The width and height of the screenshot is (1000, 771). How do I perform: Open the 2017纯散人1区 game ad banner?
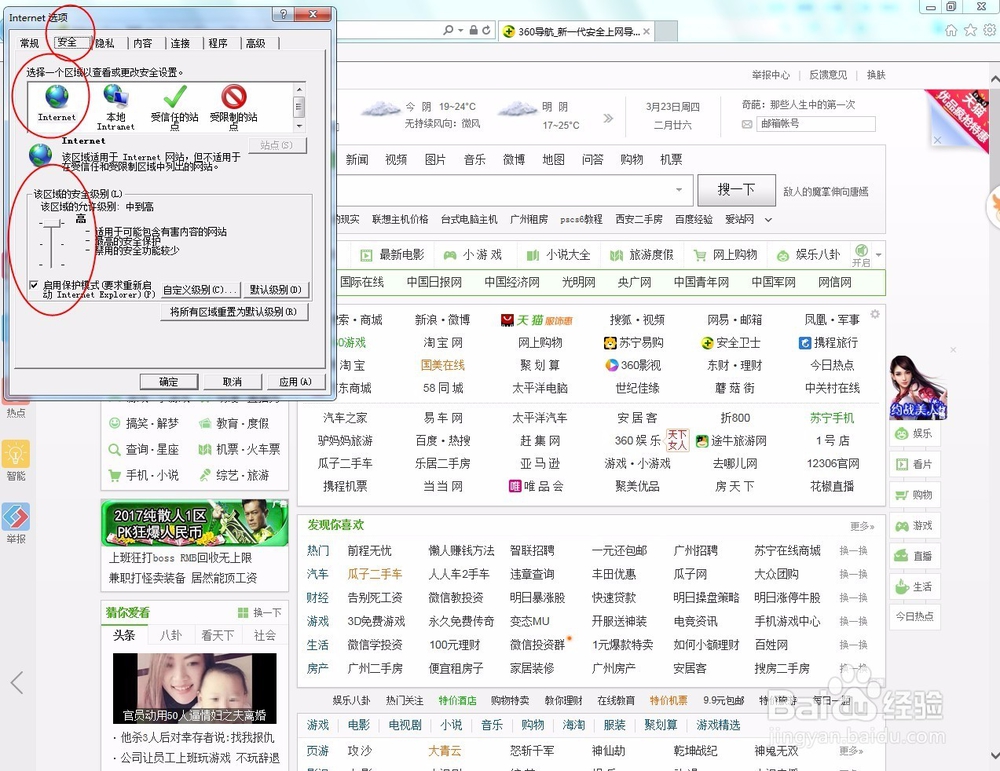[x=195, y=523]
